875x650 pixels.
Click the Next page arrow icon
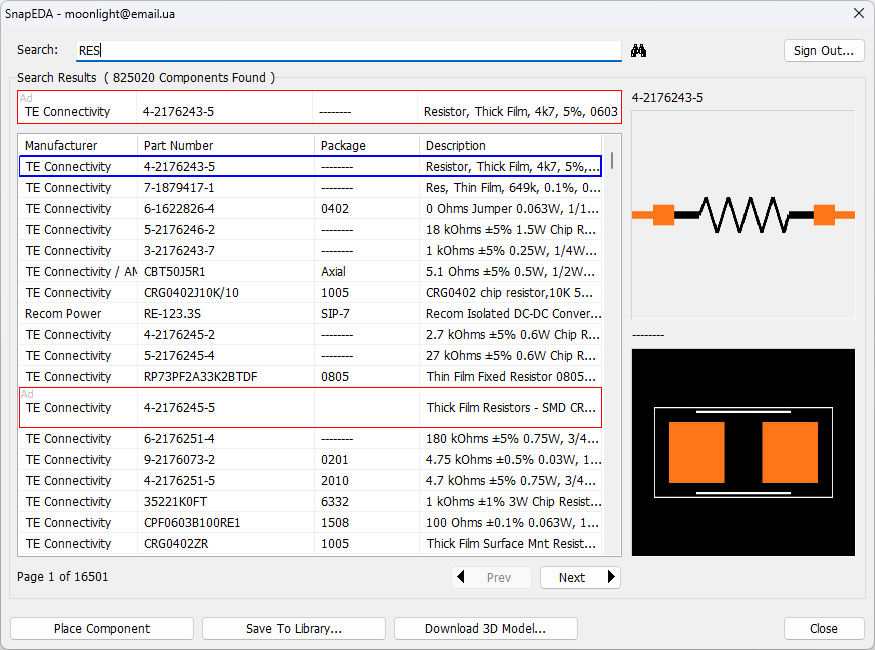point(611,577)
